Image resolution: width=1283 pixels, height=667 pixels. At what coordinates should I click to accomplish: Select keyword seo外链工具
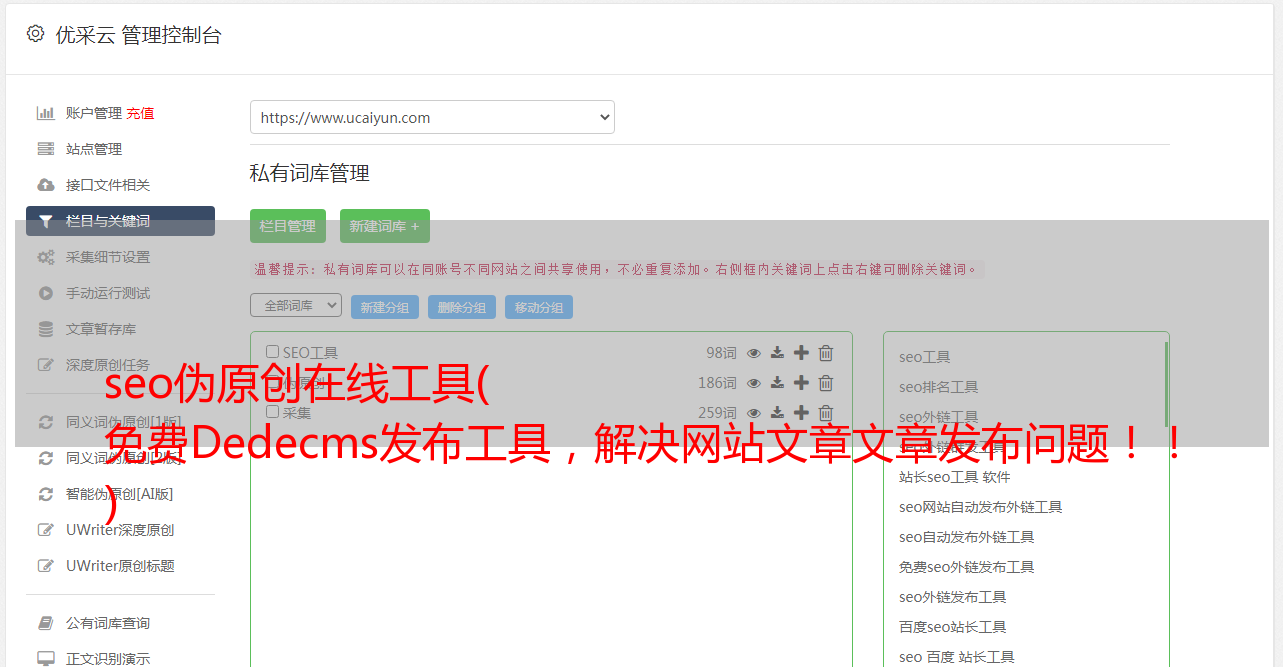tap(938, 417)
